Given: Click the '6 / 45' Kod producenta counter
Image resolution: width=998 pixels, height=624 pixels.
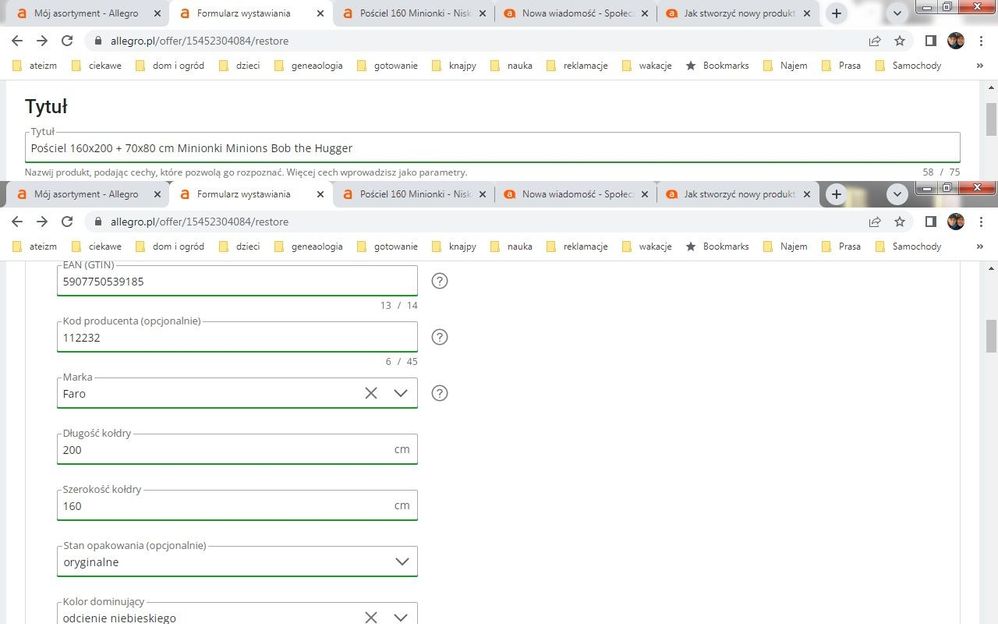Looking at the screenshot, I should 401,362.
